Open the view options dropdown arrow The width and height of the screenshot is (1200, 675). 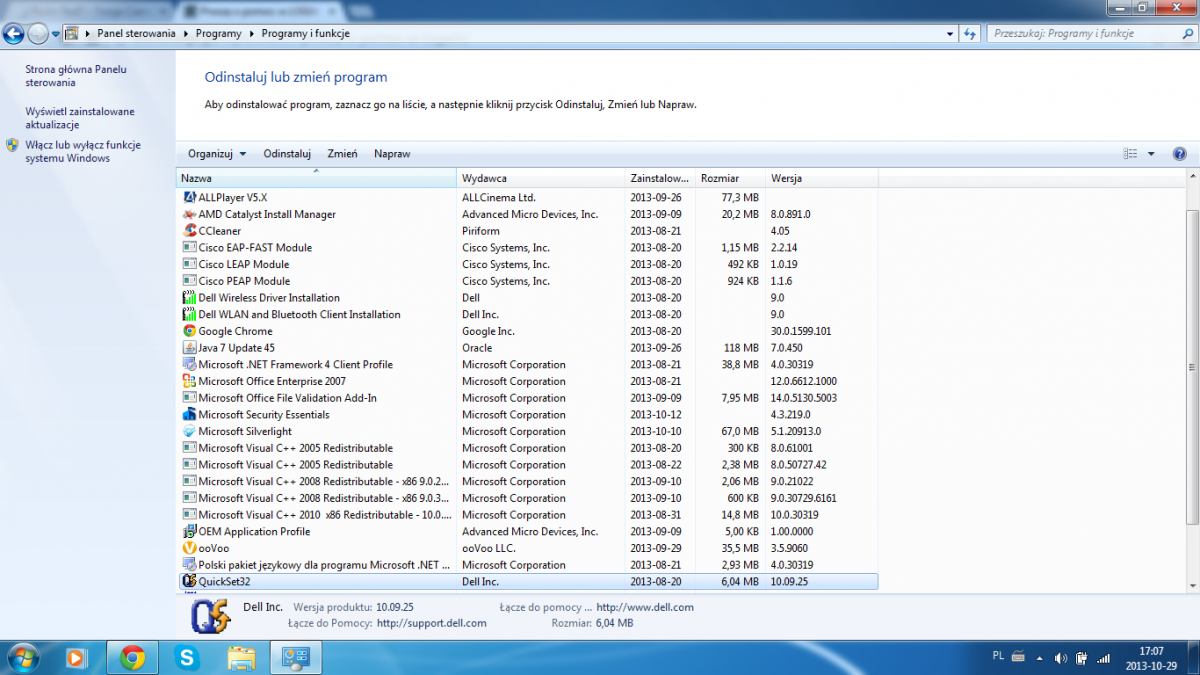[1151, 154]
